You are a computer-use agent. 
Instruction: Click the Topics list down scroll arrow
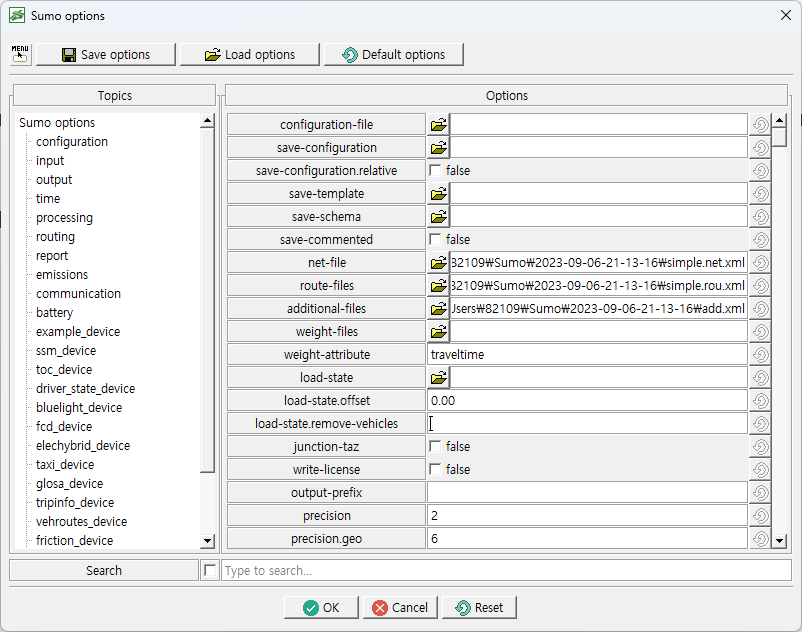click(x=207, y=540)
